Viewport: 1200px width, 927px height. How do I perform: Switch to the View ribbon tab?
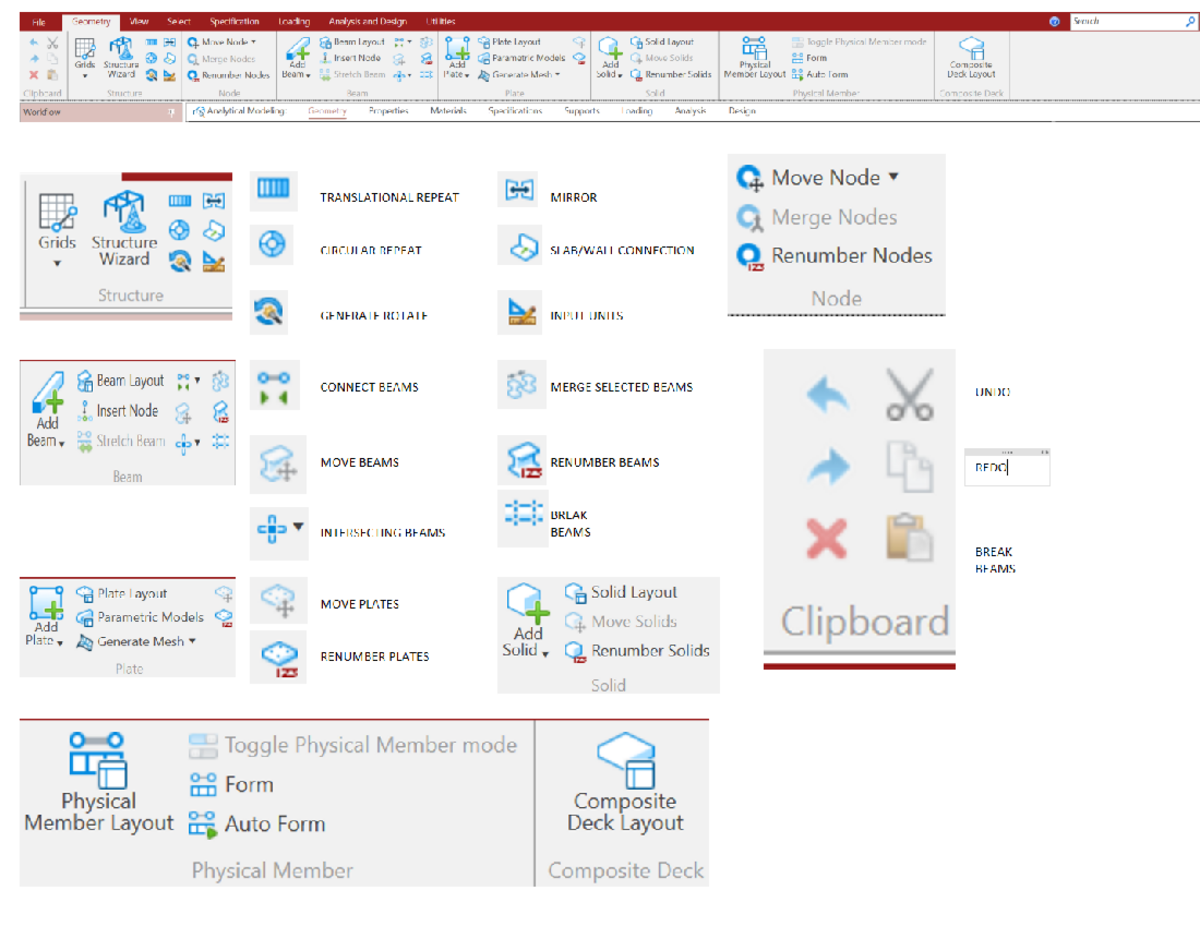[x=138, y=20]
